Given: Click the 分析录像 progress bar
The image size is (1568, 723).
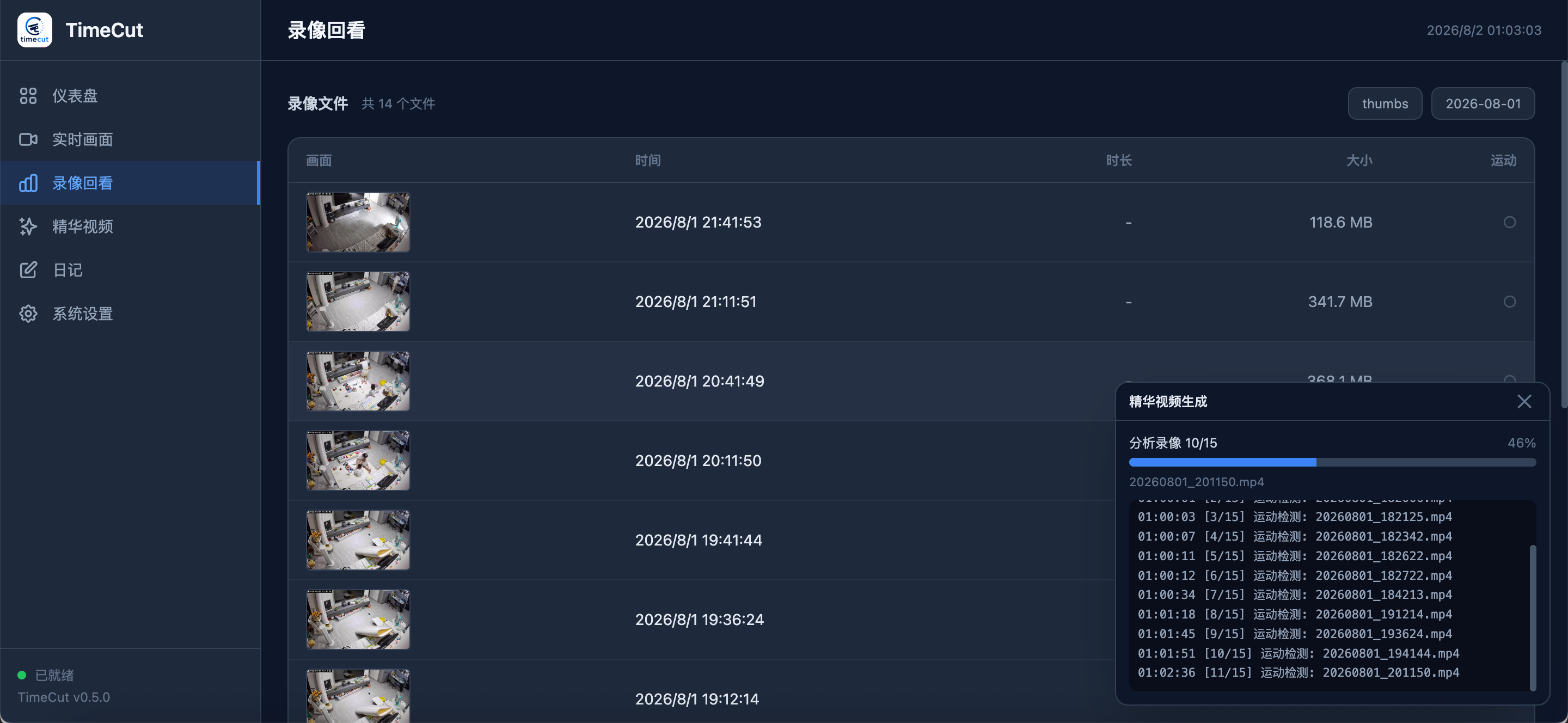Looking at the screenshot, I should coord(1332,463).
